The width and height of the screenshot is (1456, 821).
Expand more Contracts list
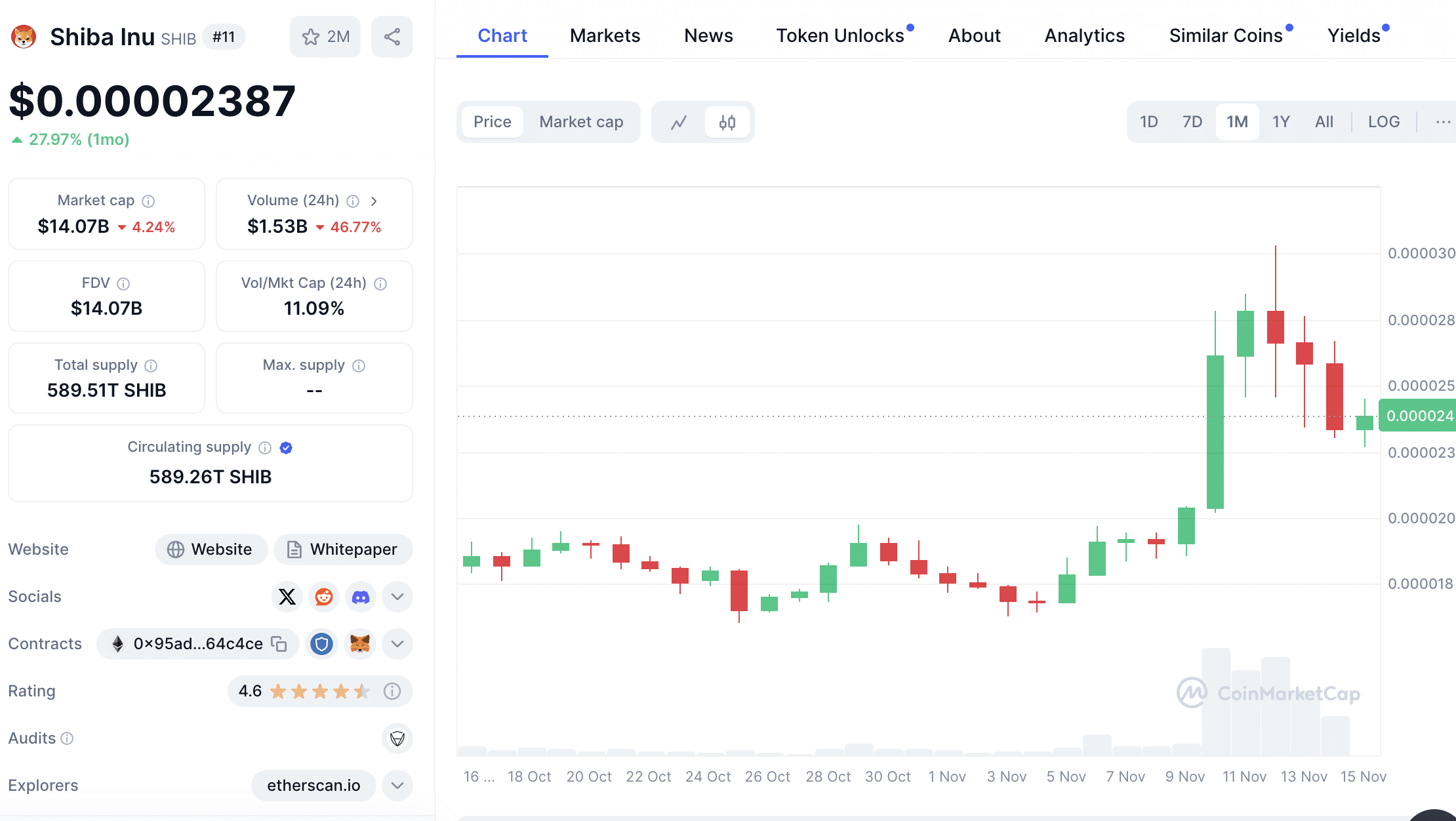[x=397, y=644]
